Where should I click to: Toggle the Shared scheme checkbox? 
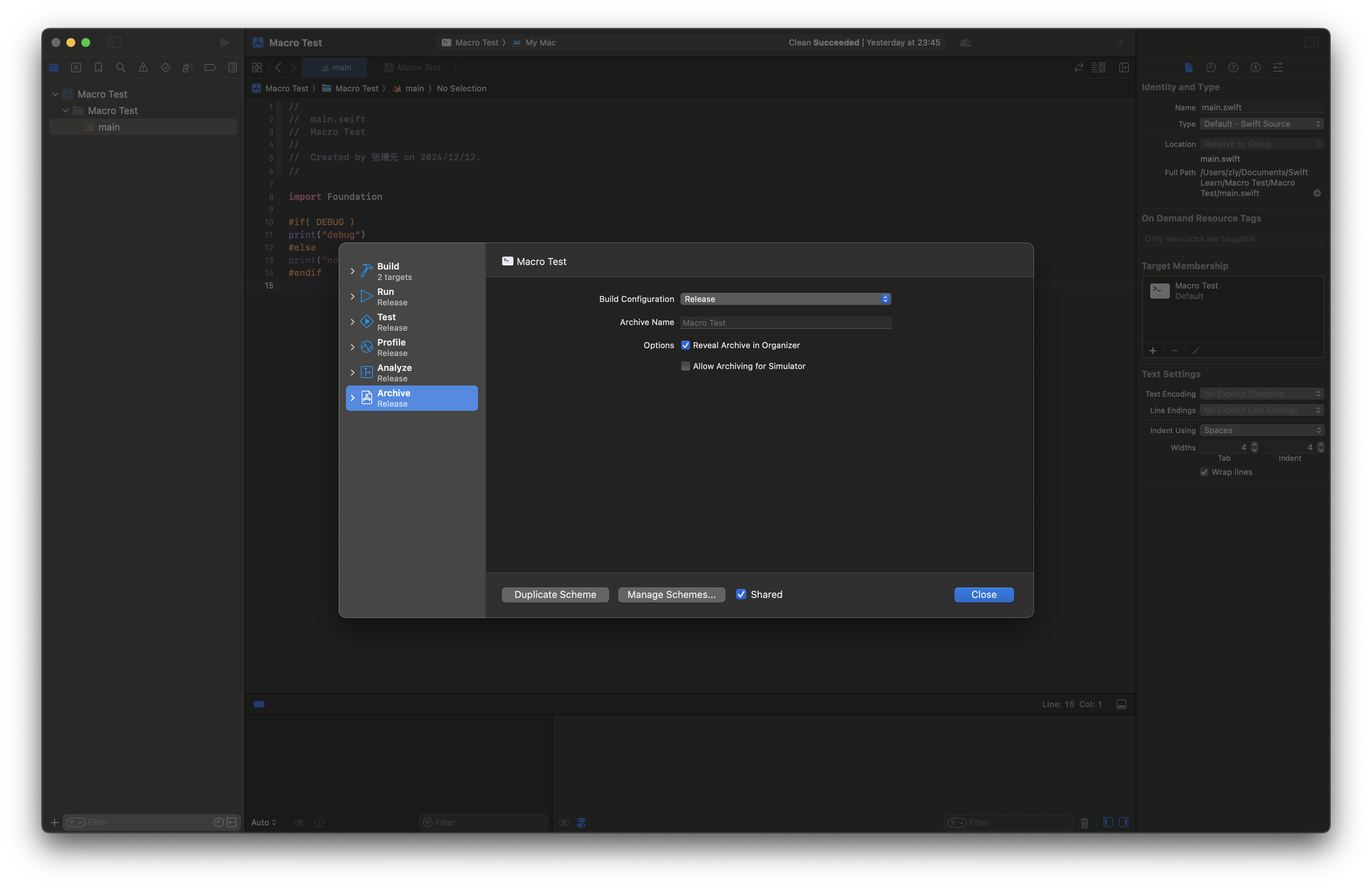(741, 594)
